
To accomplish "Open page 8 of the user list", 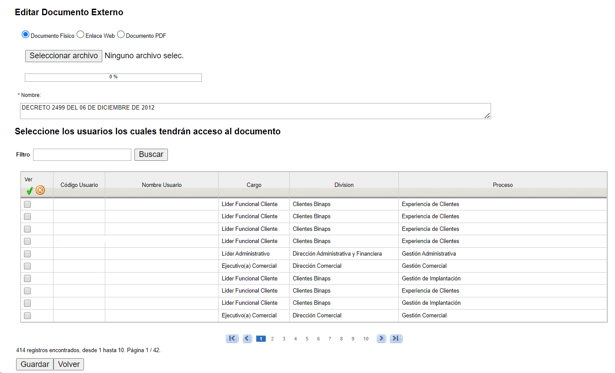I will [341, 339].
